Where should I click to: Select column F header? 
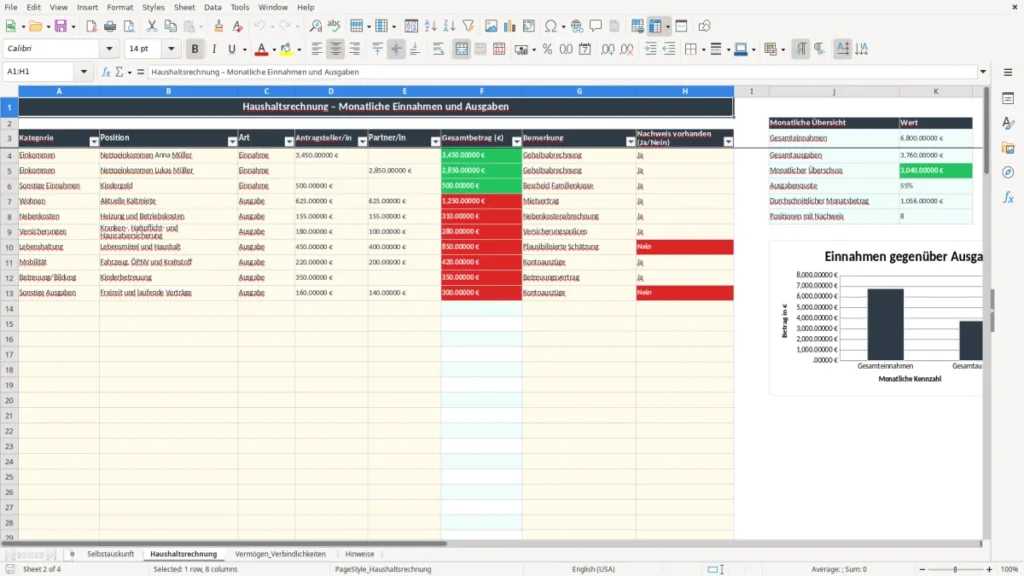click(x=481, y=91)
